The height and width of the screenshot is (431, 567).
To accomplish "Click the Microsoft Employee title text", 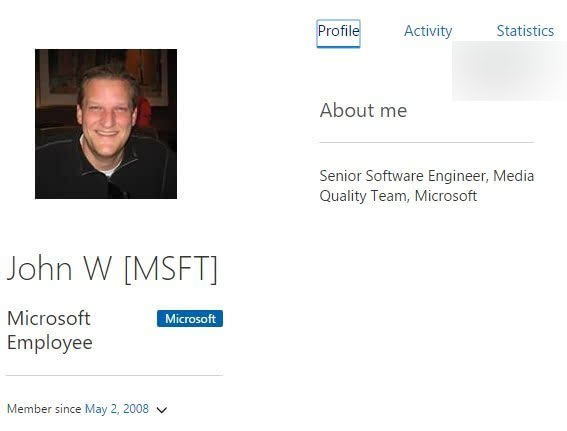I will (x=50, y=330).
